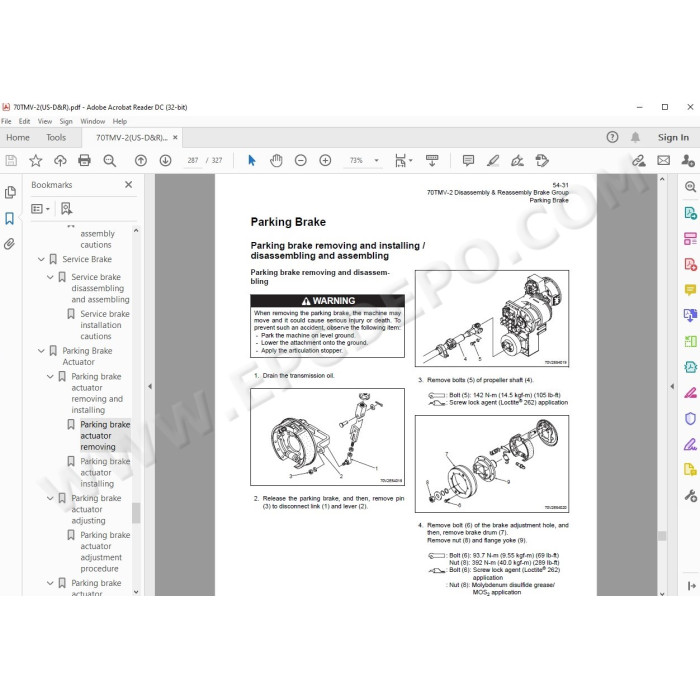Click the find current bookmark icon

(66, 208)
